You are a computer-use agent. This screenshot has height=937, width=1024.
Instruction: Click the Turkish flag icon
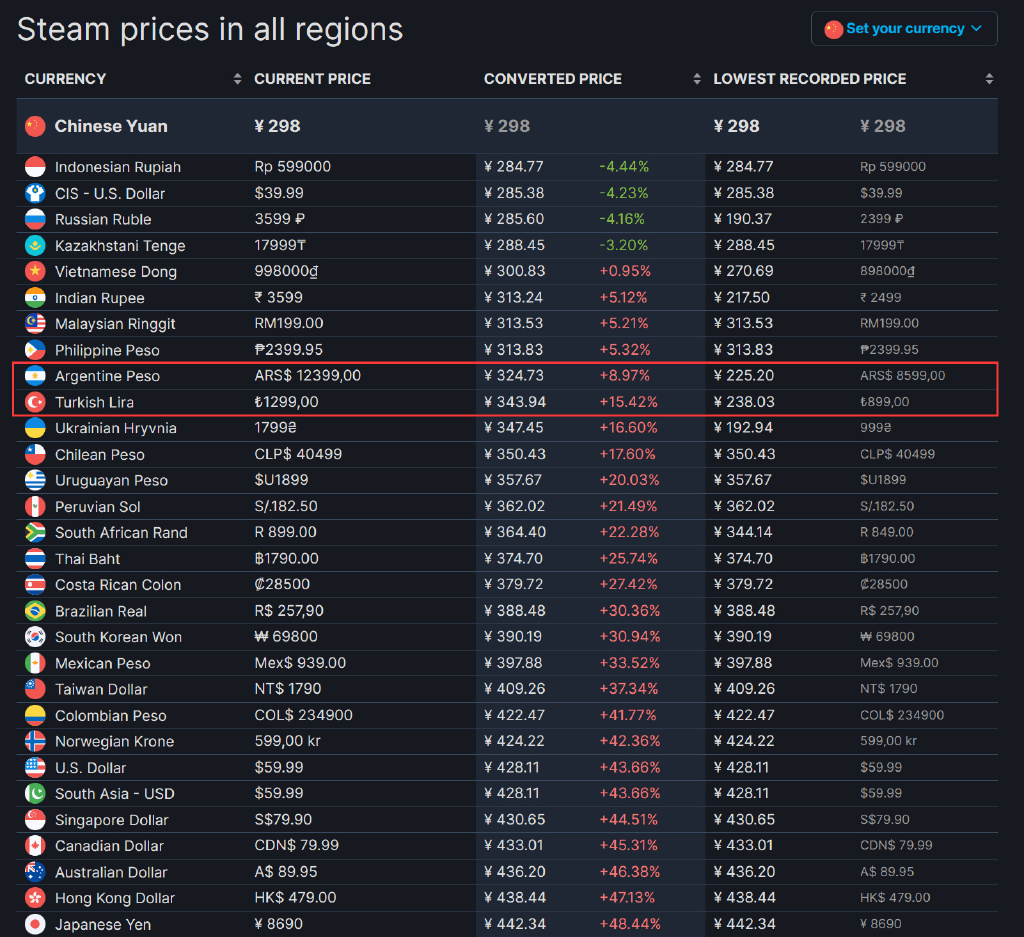[35, 402]
